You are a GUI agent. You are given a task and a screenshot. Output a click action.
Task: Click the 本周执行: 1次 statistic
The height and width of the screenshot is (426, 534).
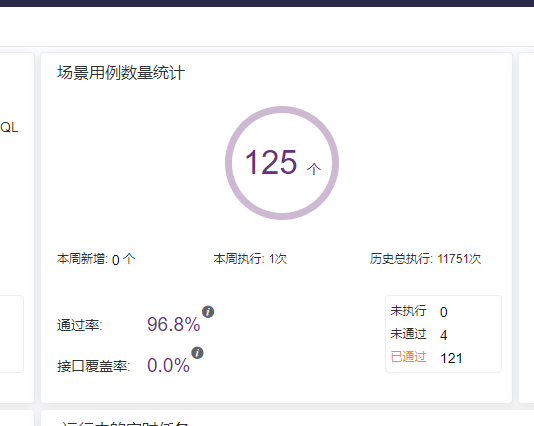tap(250, 259)
